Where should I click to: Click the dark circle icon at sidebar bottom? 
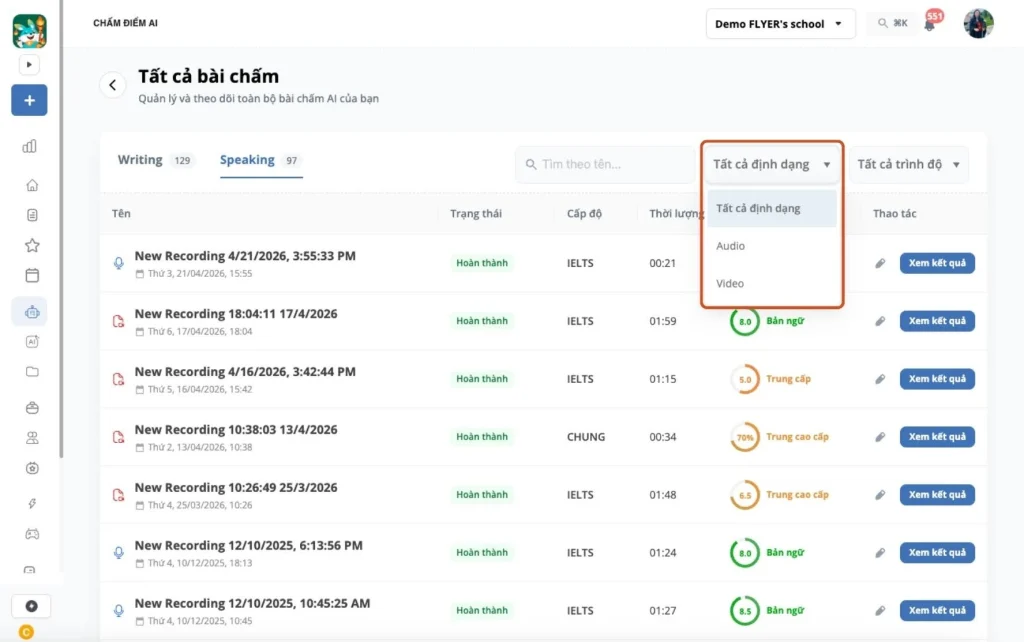click(x=31, y=606)
